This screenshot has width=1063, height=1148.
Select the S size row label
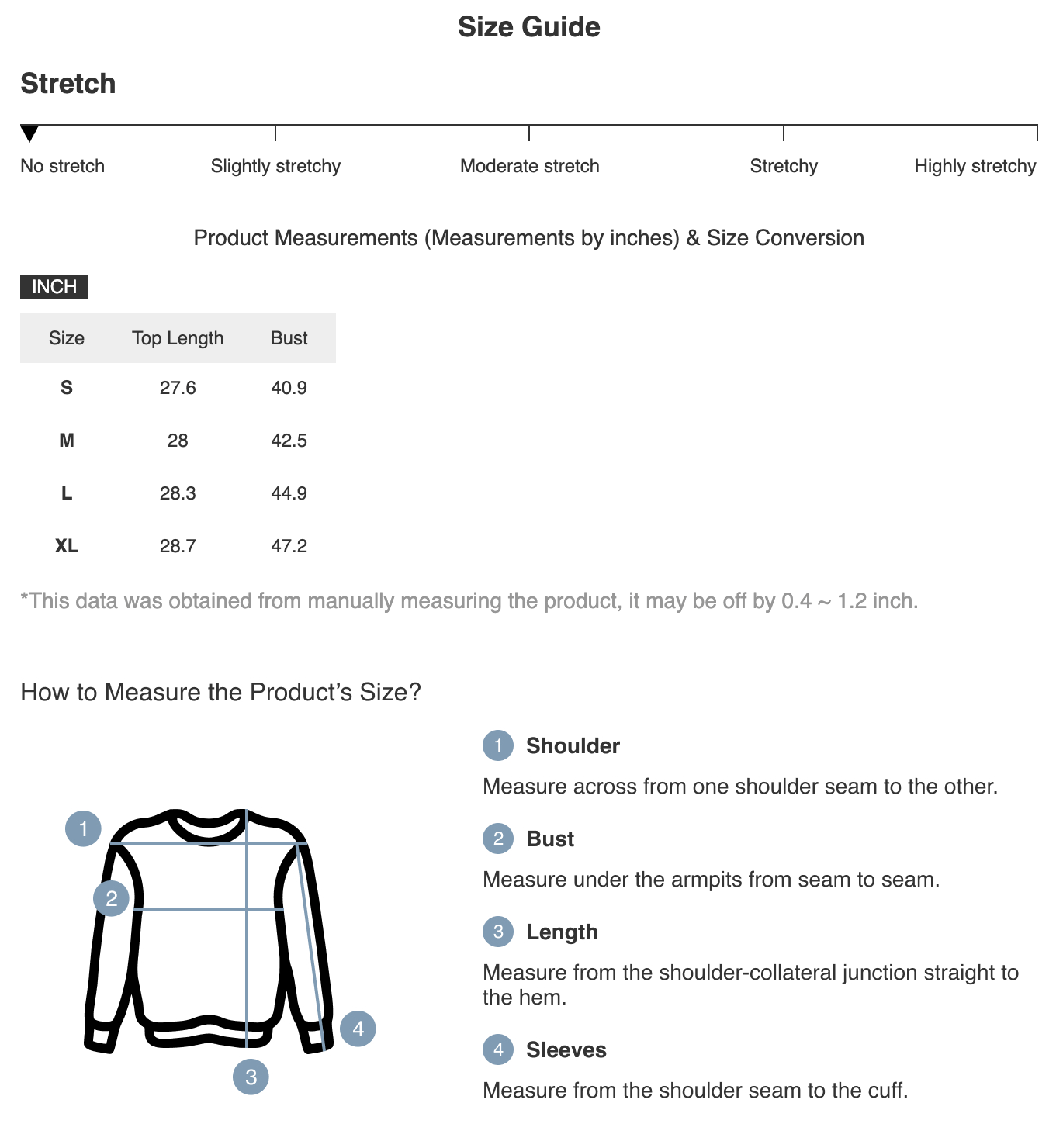[67, 388]
